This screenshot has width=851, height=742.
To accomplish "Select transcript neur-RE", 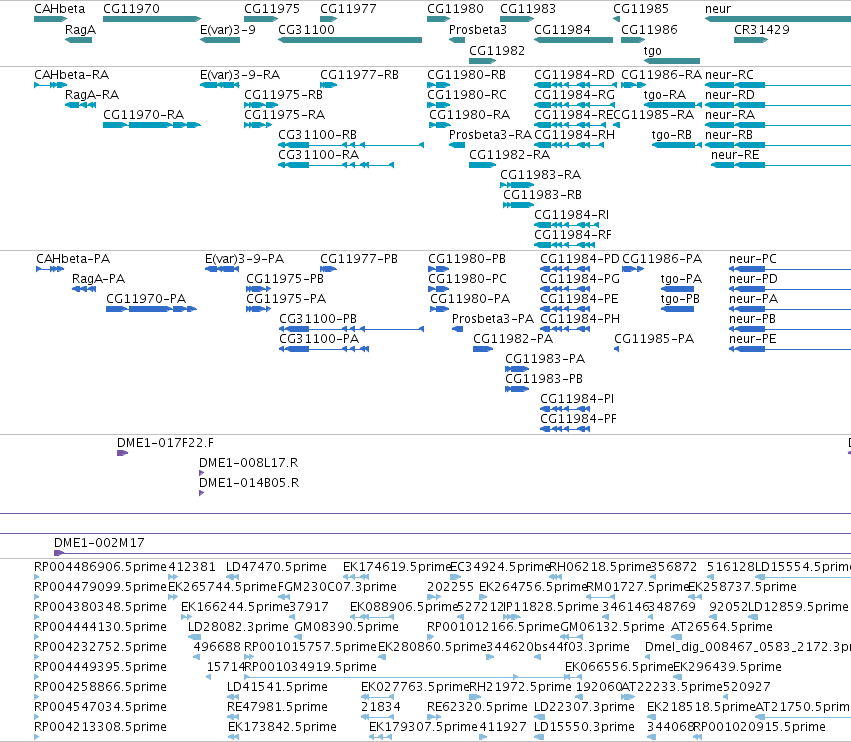I will coord(735,155).
